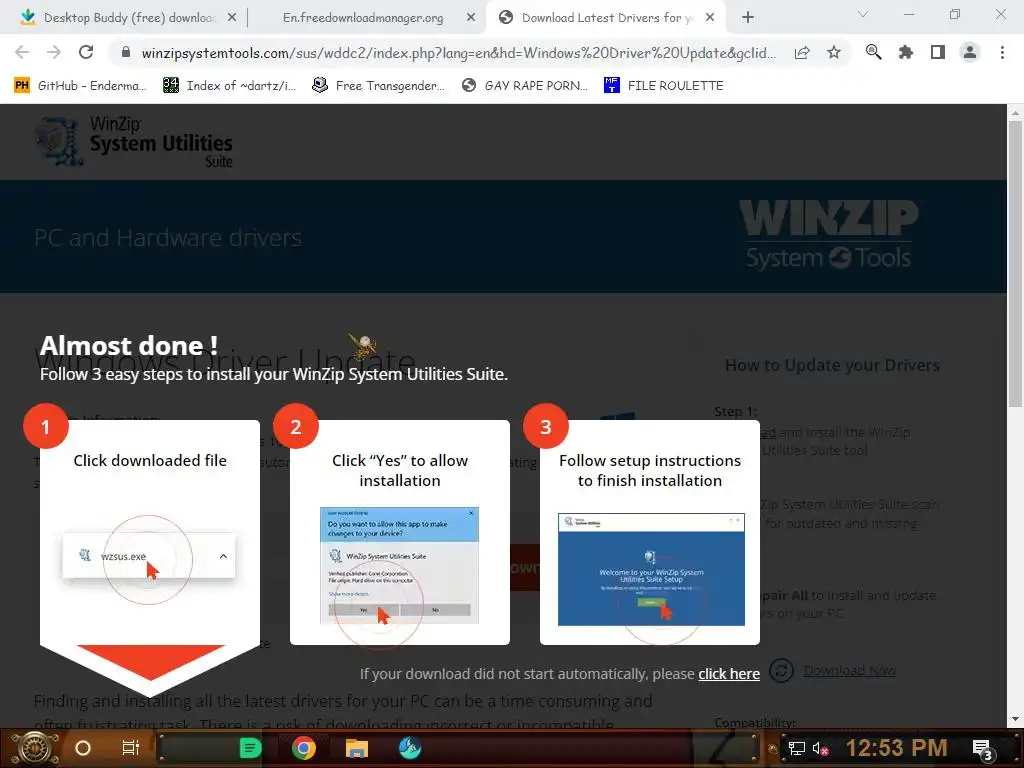Open the Chrome three-dot menu
1024x768 pixels.
point(1002,52)
